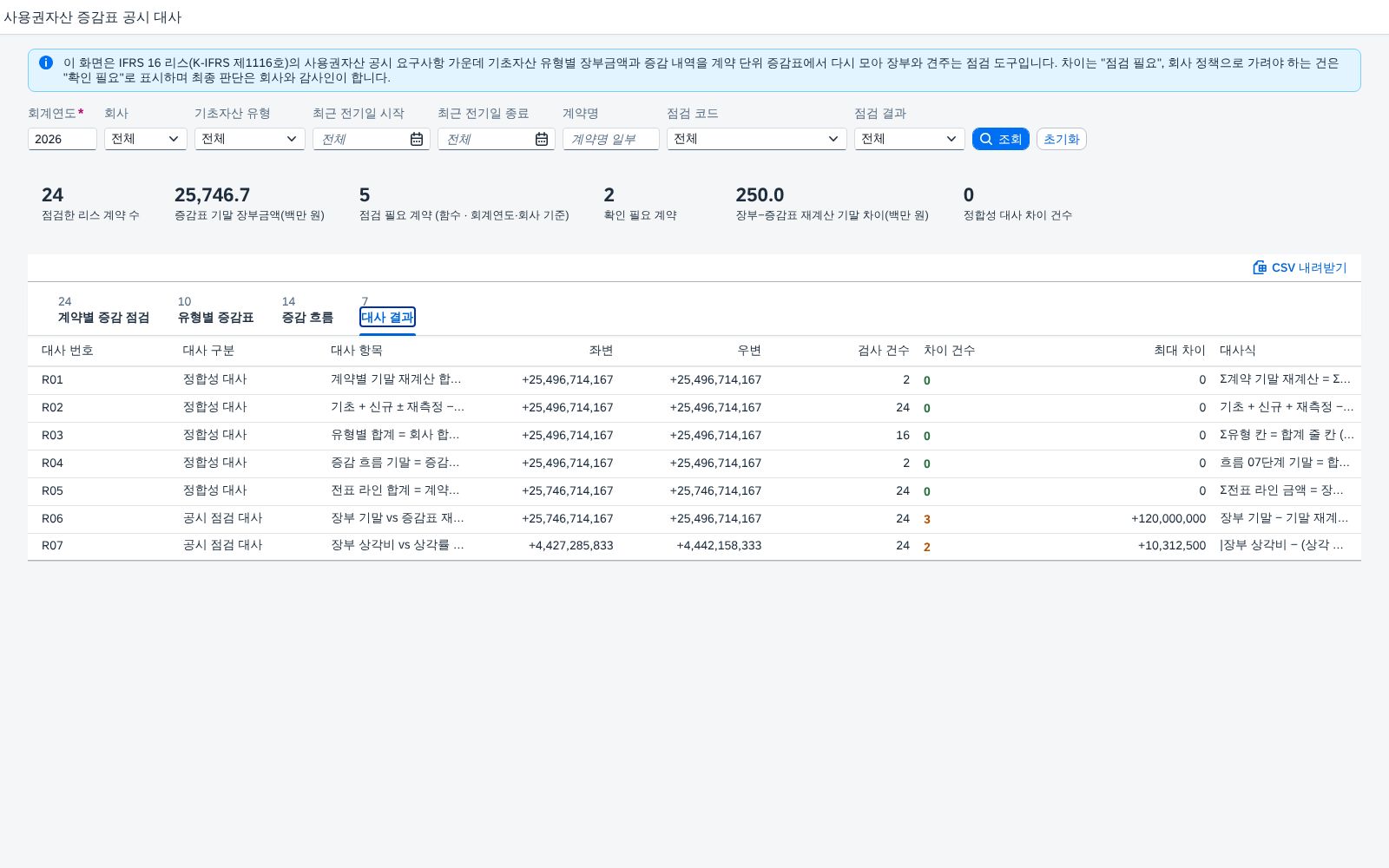
Task: Open the 유형별 증감표 tab
Action: pos(215,317)
